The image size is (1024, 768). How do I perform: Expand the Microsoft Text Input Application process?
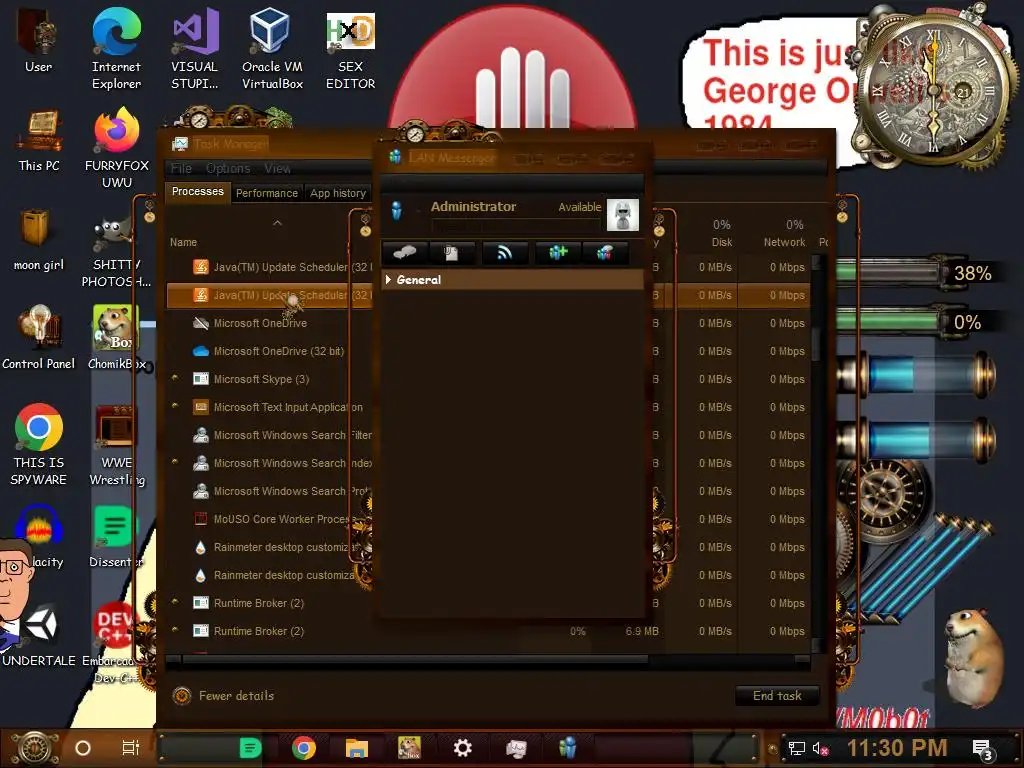pos(174,406)
